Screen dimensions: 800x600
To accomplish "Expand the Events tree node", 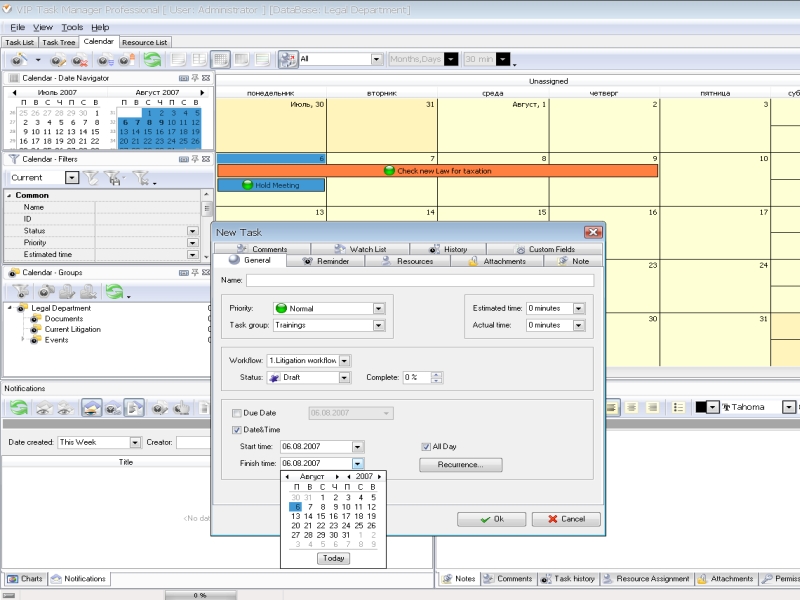I will 22,340.
